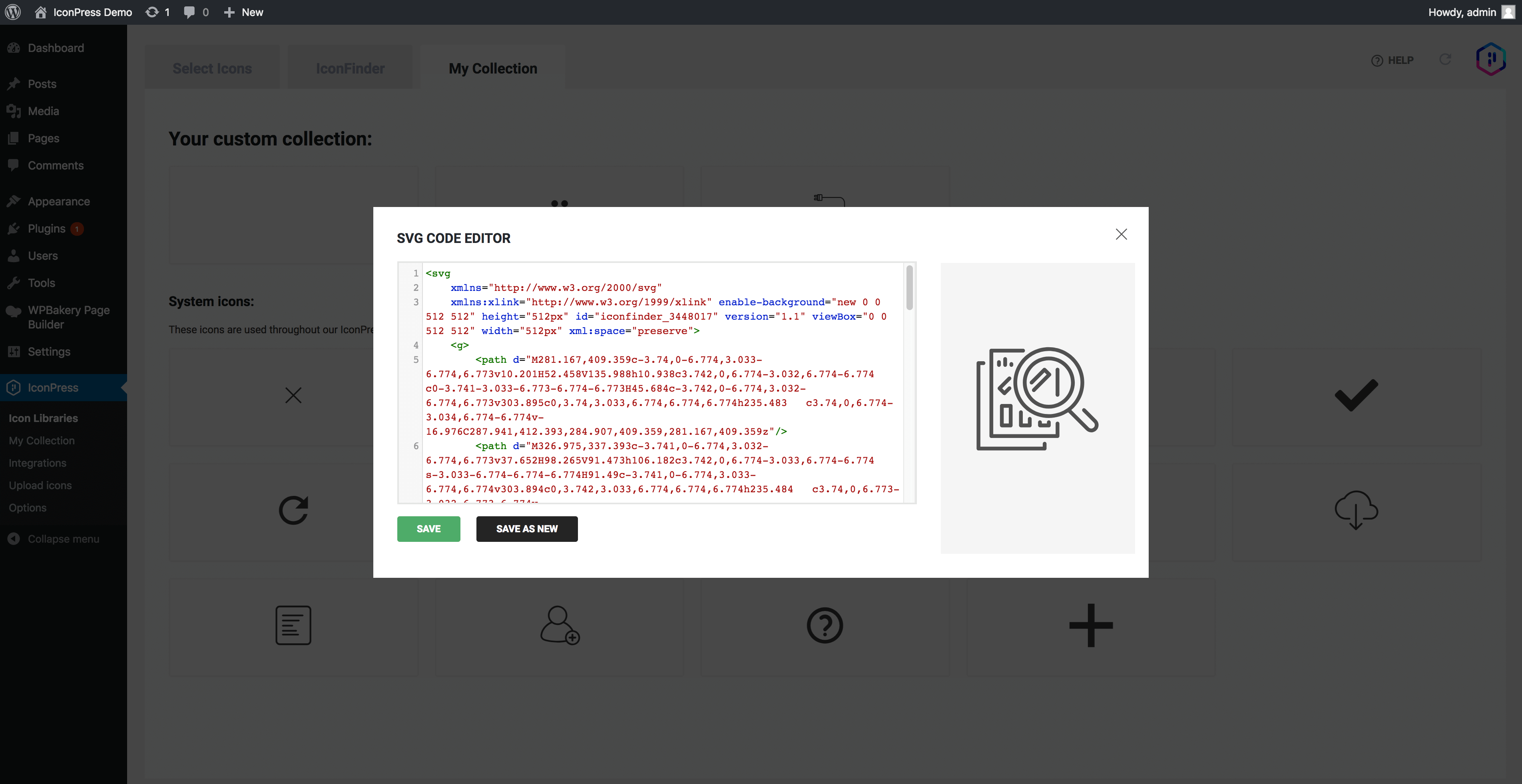Screen dimensions: 1522x784
Task: Click the magnifier icon preview thumbnail
Action: point(1037,399)
